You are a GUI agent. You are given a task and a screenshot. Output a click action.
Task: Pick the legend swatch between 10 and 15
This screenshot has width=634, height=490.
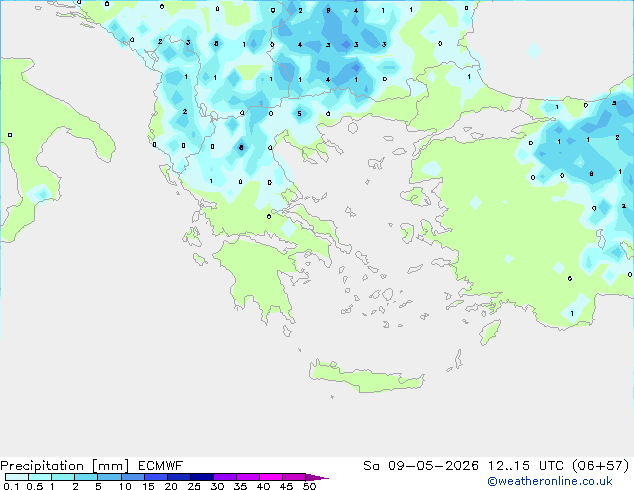point(132,477)
